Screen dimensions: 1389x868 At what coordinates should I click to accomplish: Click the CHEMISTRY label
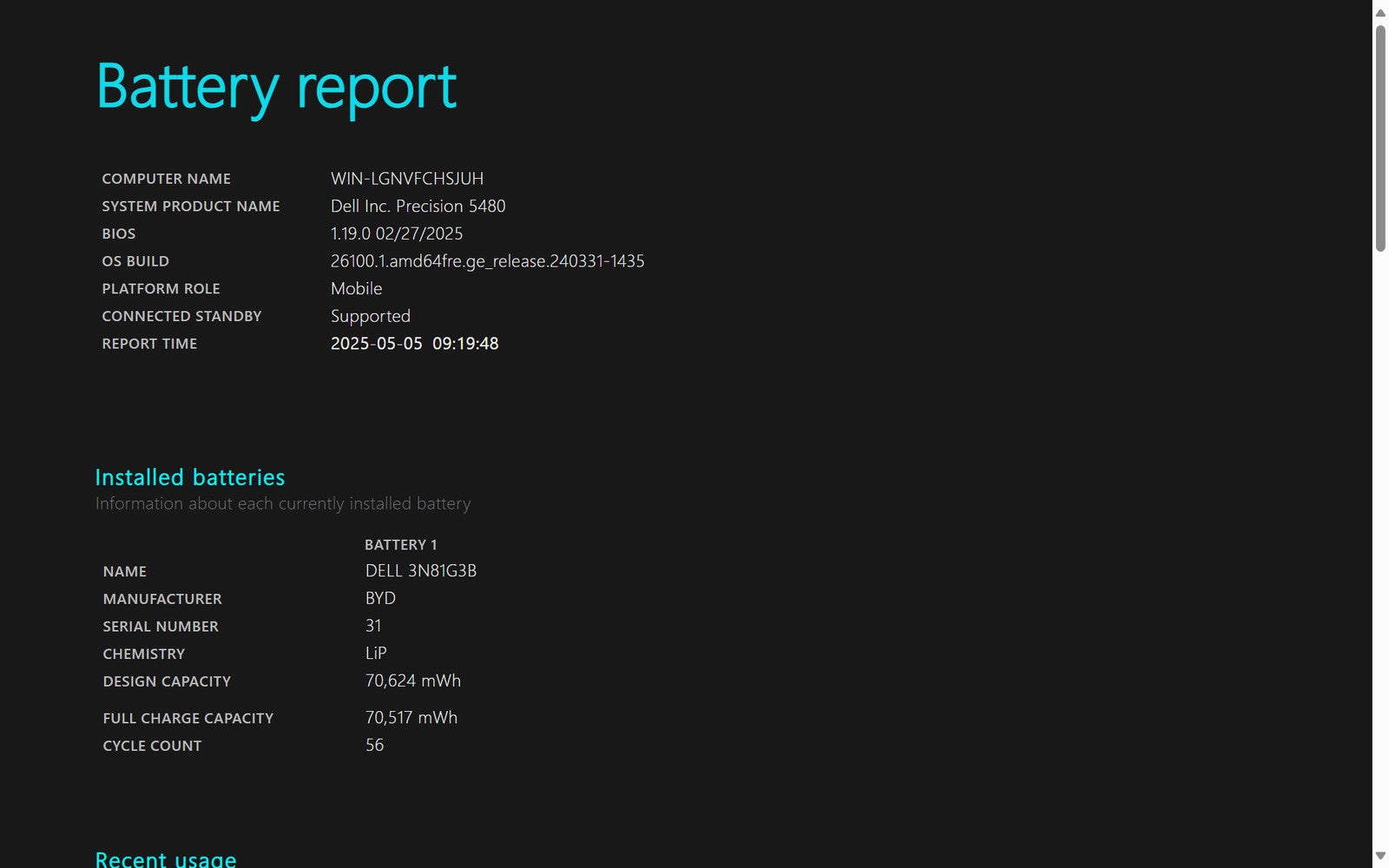point(144,654)
